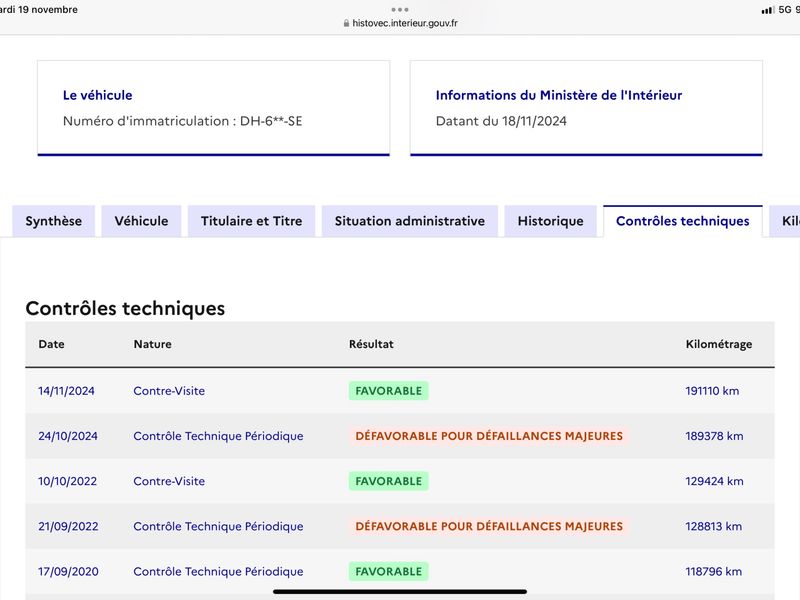800x600 pixels.
Task: Tap the date 19 novembre in status bar
Action: coord(48,10)
